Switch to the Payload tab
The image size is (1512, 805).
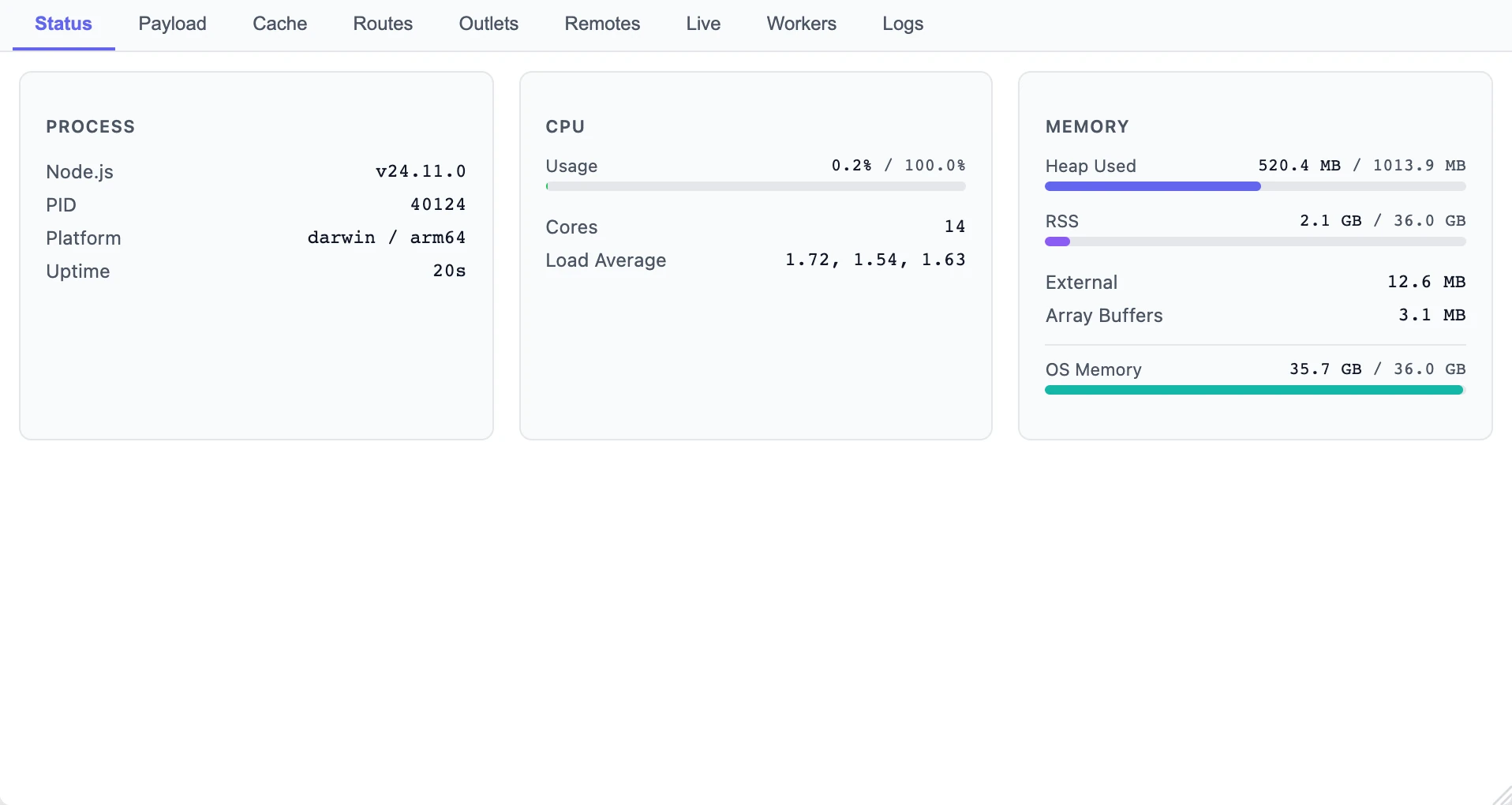click(x=172, y=24)
